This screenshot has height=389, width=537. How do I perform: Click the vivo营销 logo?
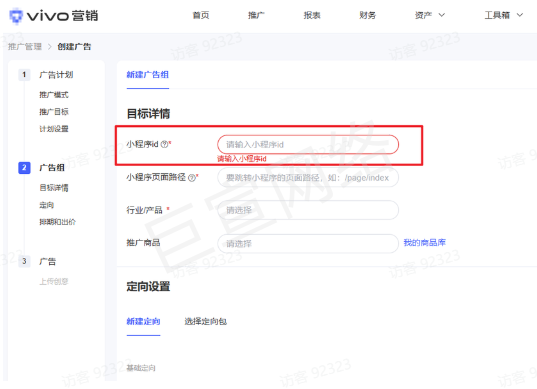point(54,16)
